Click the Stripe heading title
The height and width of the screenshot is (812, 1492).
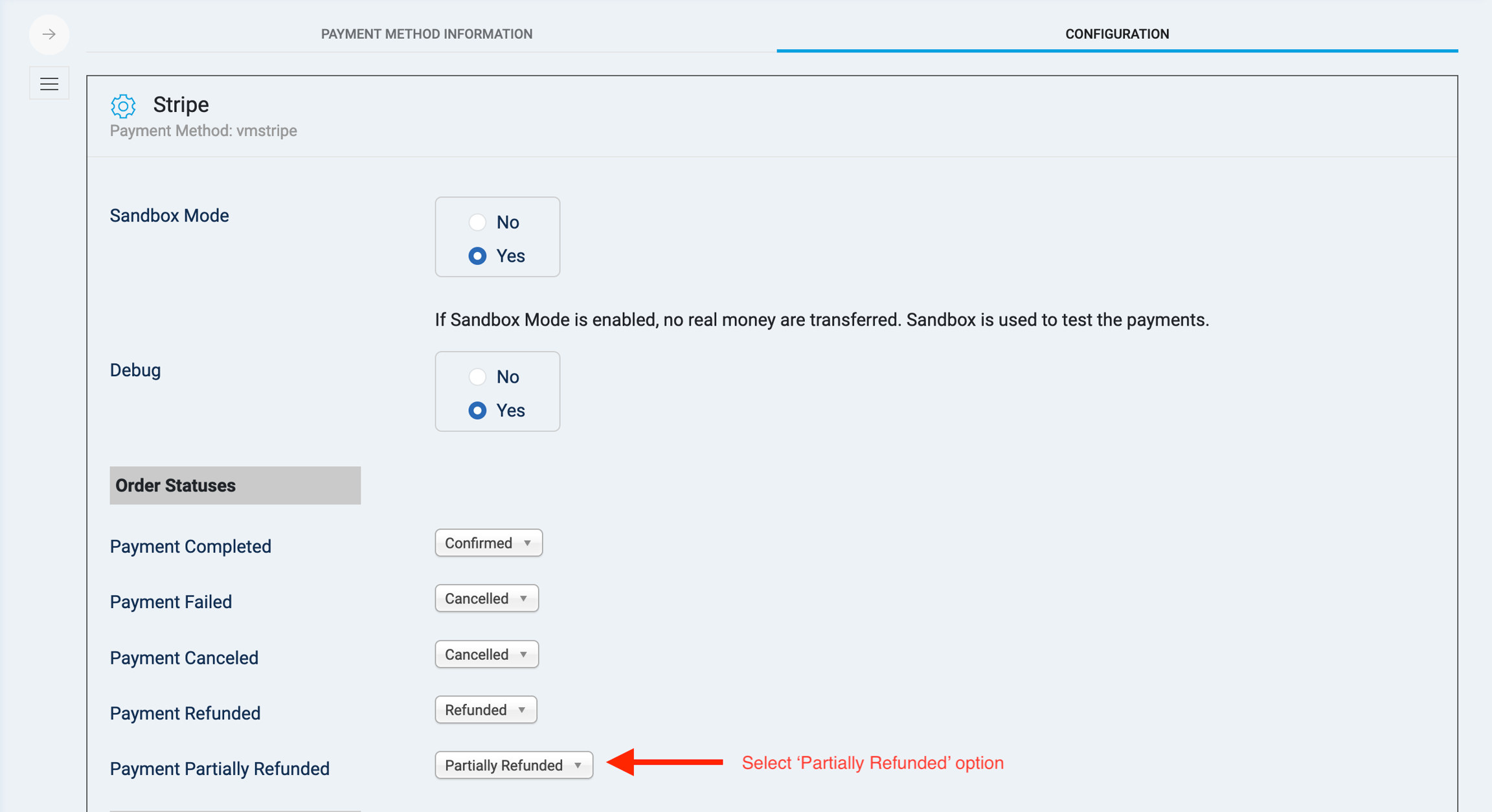click(181, 104)
